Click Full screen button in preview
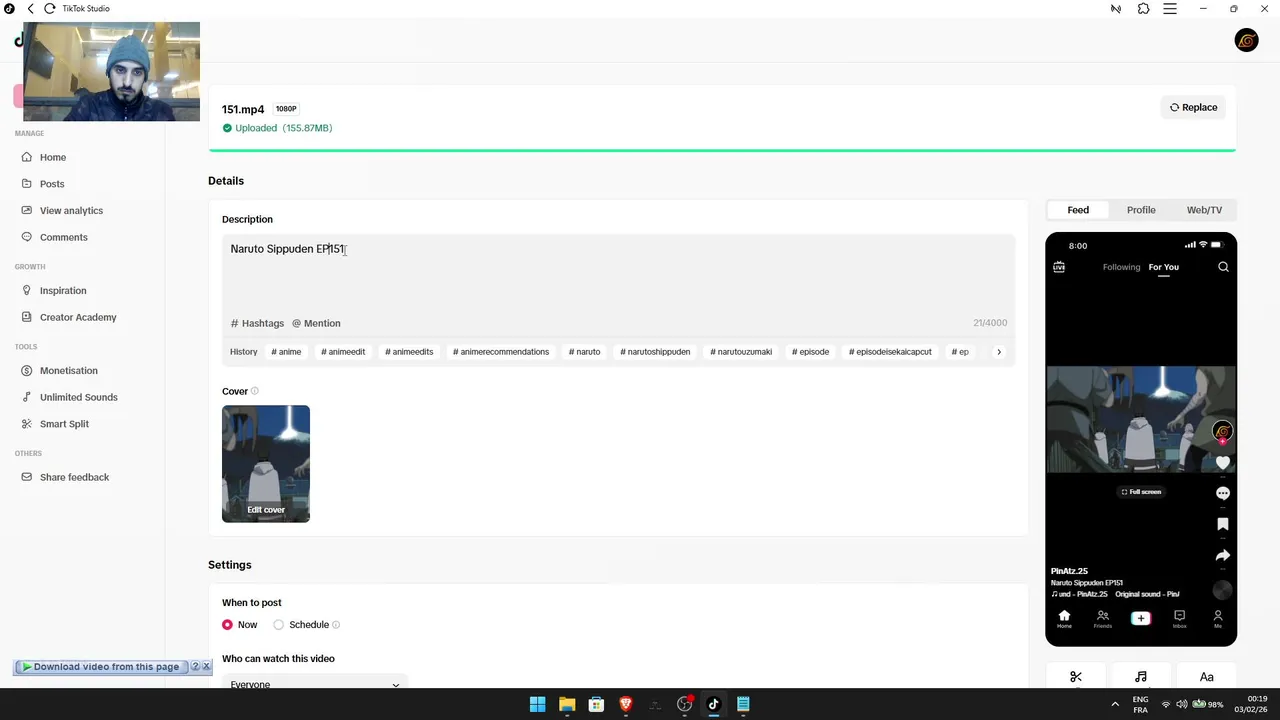The height and width of the screenshot is (720, 1280). (x=1141, y=492)
